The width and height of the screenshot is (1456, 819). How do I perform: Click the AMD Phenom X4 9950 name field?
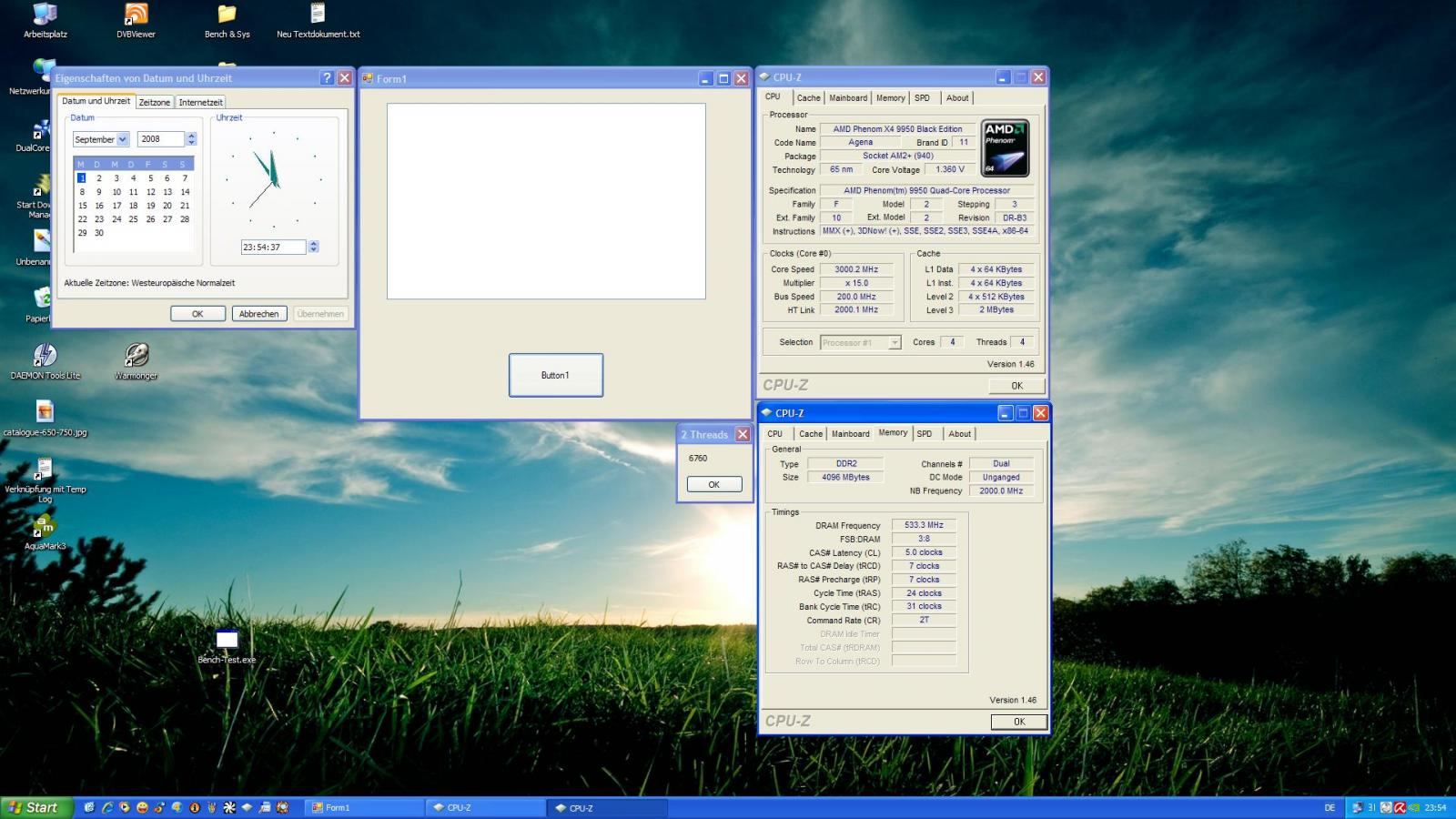[x=897, y=129]
